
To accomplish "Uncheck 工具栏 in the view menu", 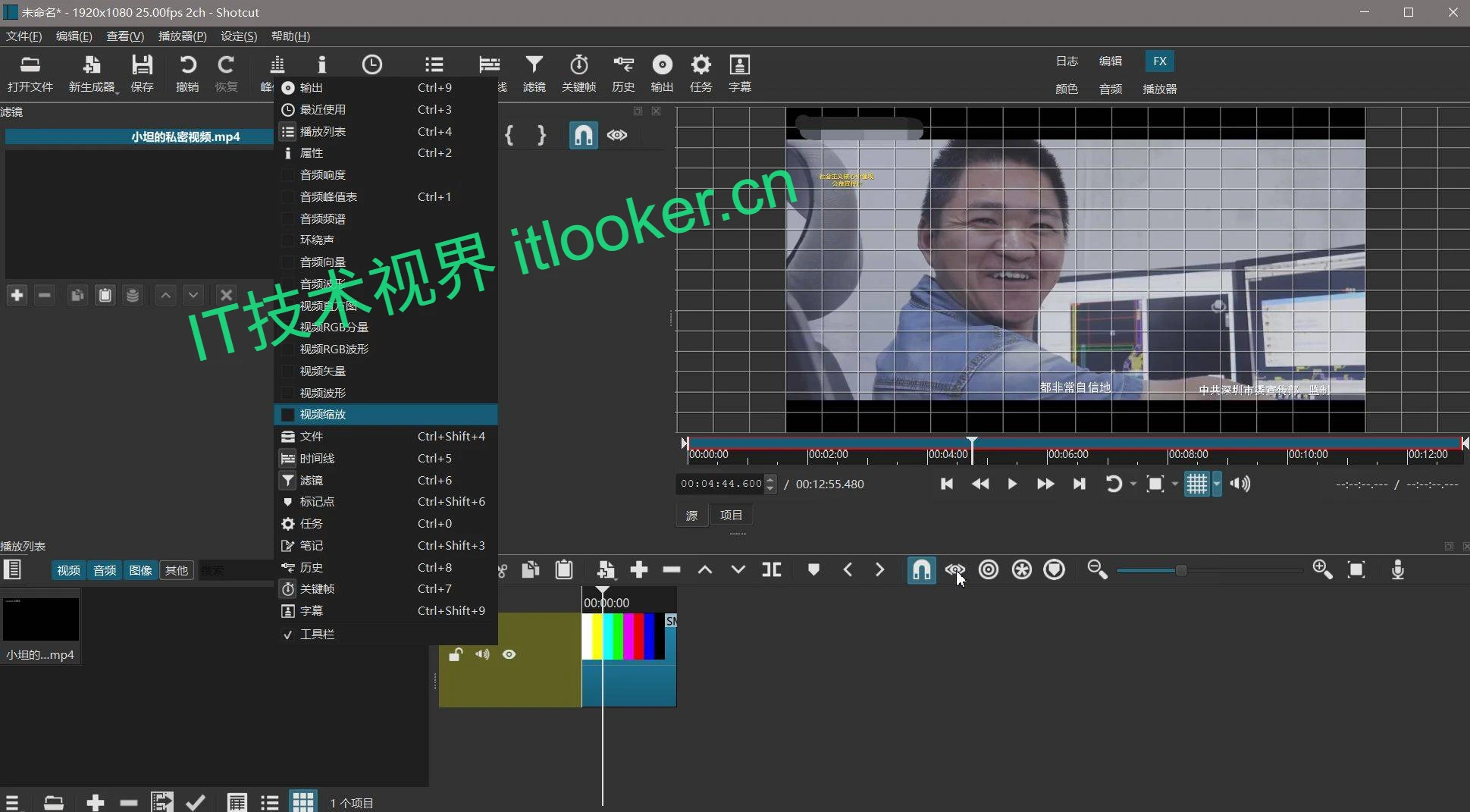I will (385, 634).
